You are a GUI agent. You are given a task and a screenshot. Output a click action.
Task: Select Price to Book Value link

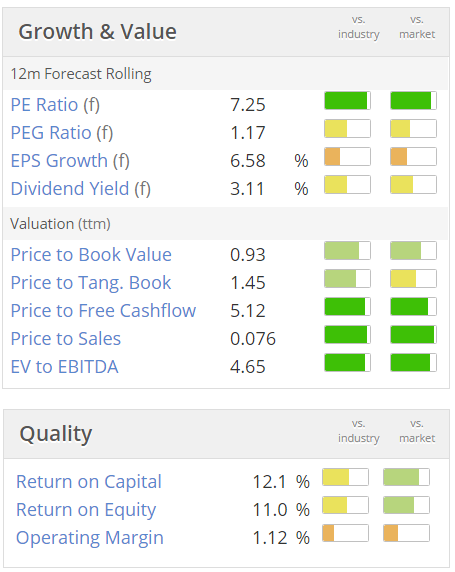point(91,255)
